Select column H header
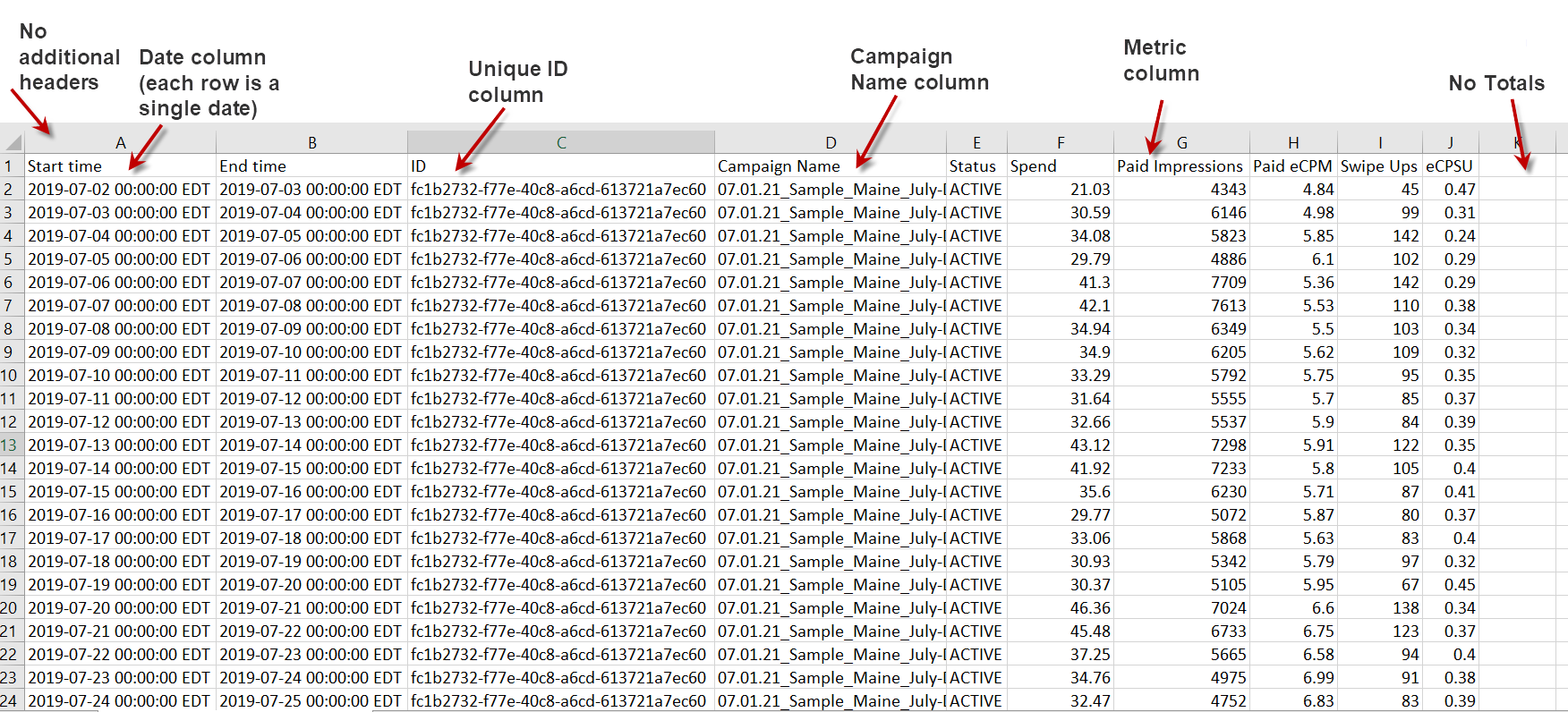The image size is (1568, 712). tap(1293, 142)
